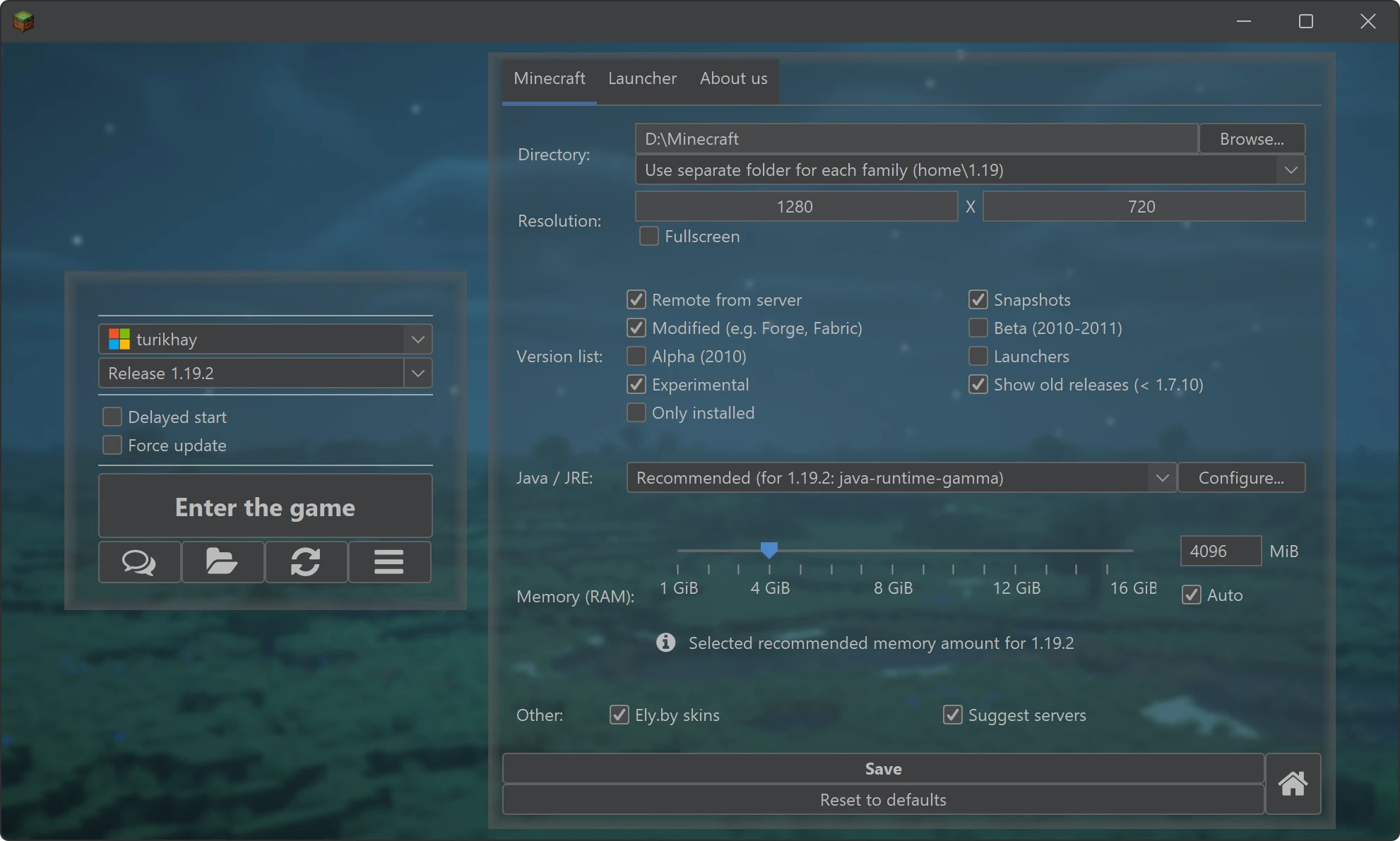
Task: Click the Microsoft logo on turikhay account
Action: (x=119, y=340)
